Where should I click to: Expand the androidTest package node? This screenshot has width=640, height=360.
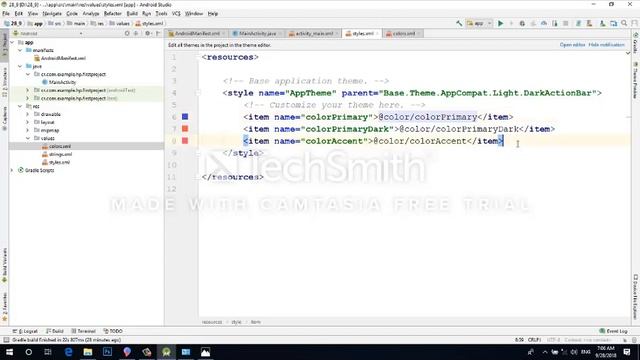[28, 90]
